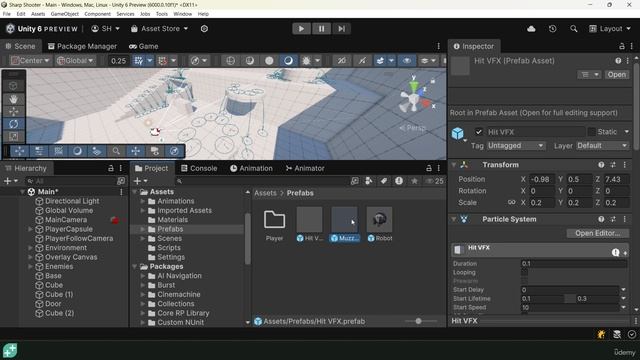Open the Undo History icon
640x360 pixels.
[552, 29]
